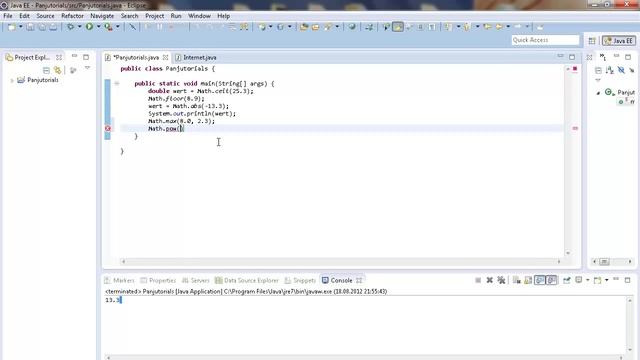Open the Refactor menu
This screenshot has width=640, height=360.
coord(72,16)
